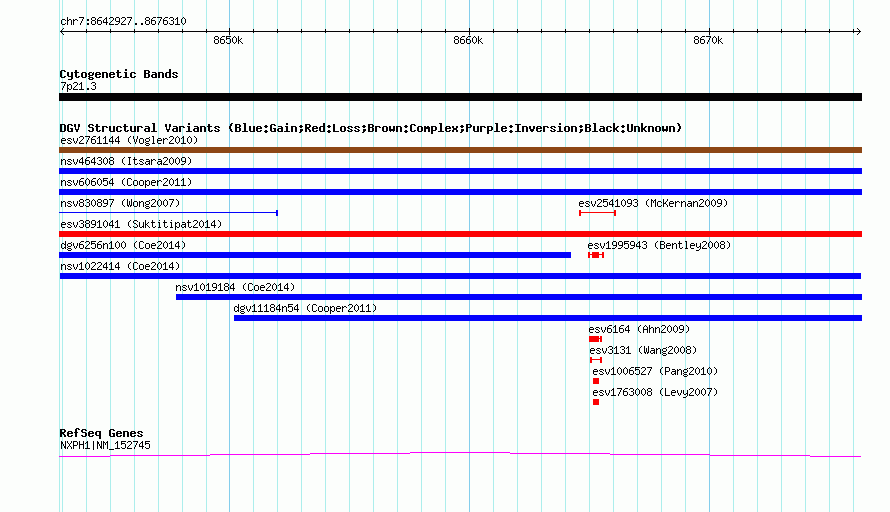890x512 pixels.
Task: Click the dgv11184n54 (Cooper2011) label
Action: pyautogui.click(x=305, y=308)
